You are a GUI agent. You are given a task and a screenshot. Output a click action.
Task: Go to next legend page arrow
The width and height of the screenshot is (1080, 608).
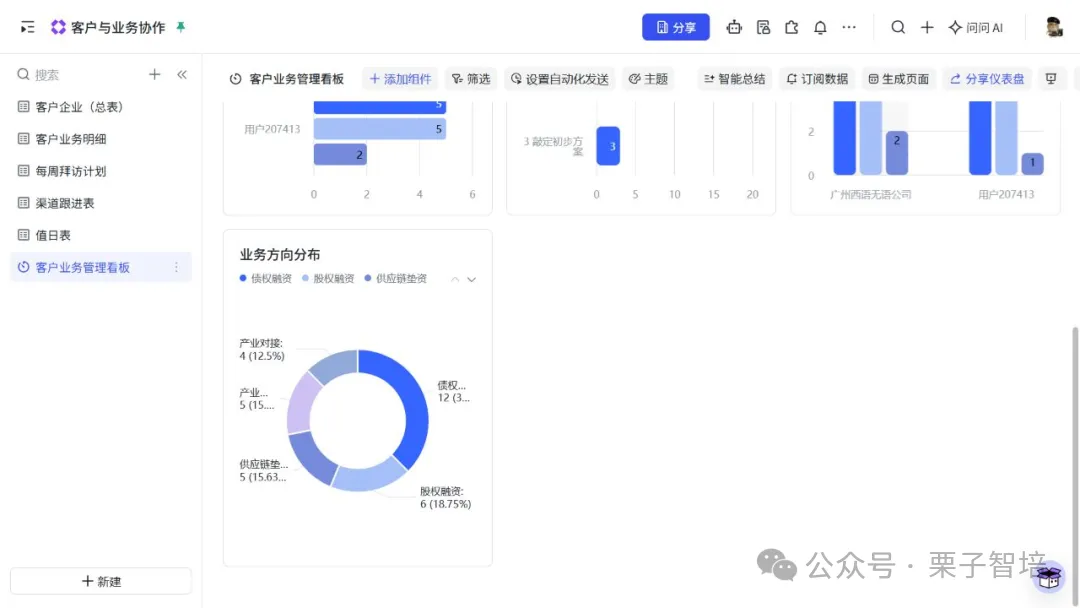(x=472, y=280)
